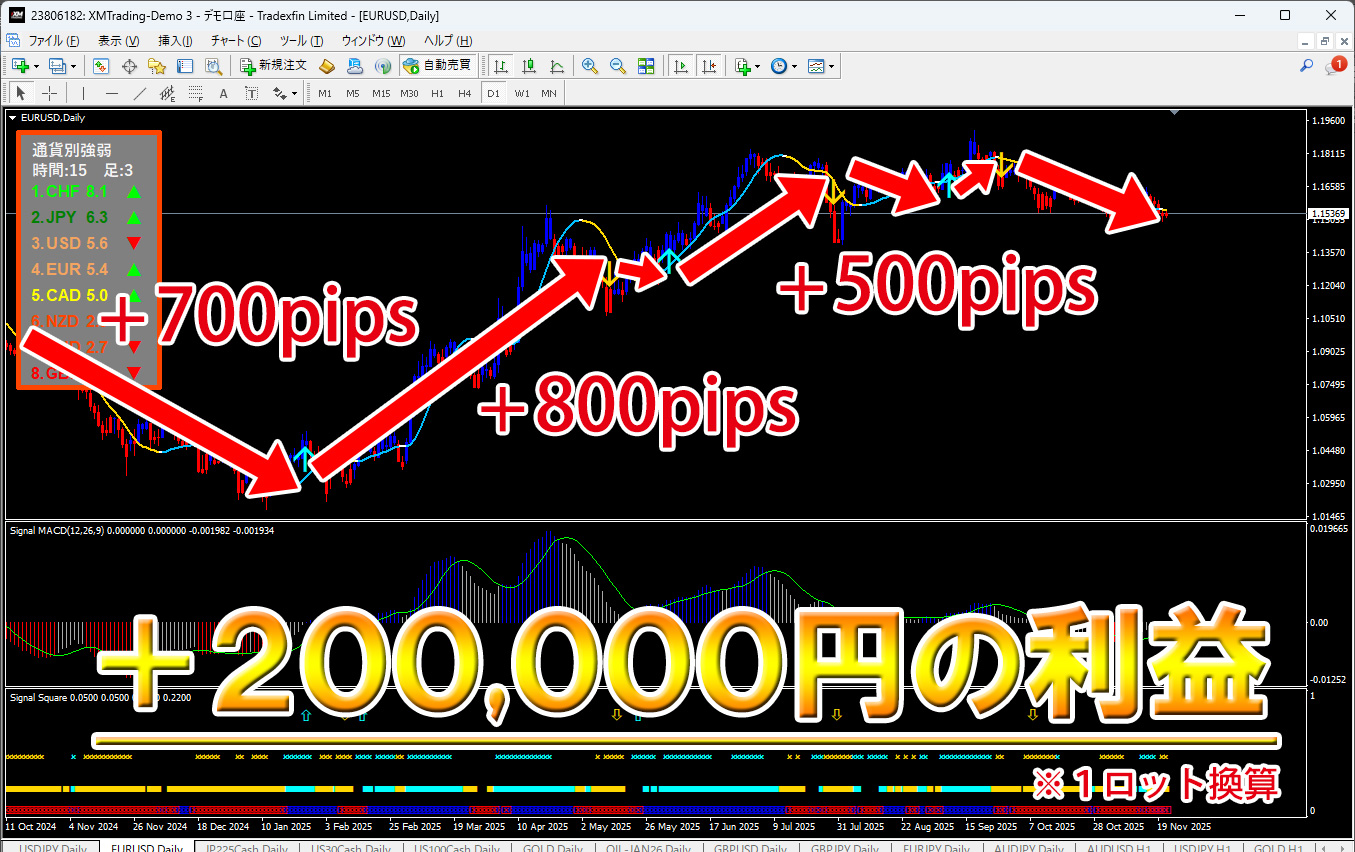
Task: Expand the periodicity clock dropdown
Action: 795,66
